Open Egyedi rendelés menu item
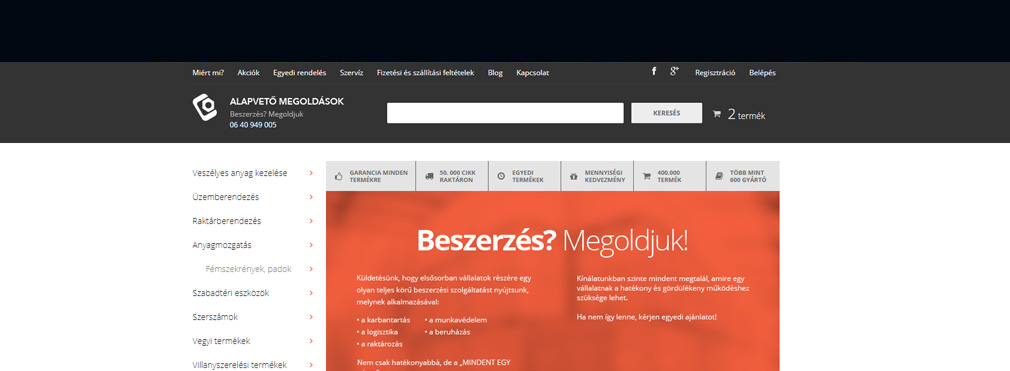The height and width of the screenshot is (371, 1010). click(x=300, y=73)
